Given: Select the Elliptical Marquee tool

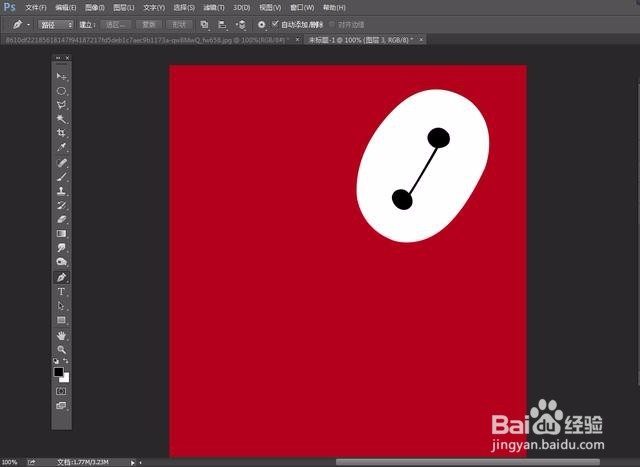Looking at the screenshot, I should click(x=62, y=91).
